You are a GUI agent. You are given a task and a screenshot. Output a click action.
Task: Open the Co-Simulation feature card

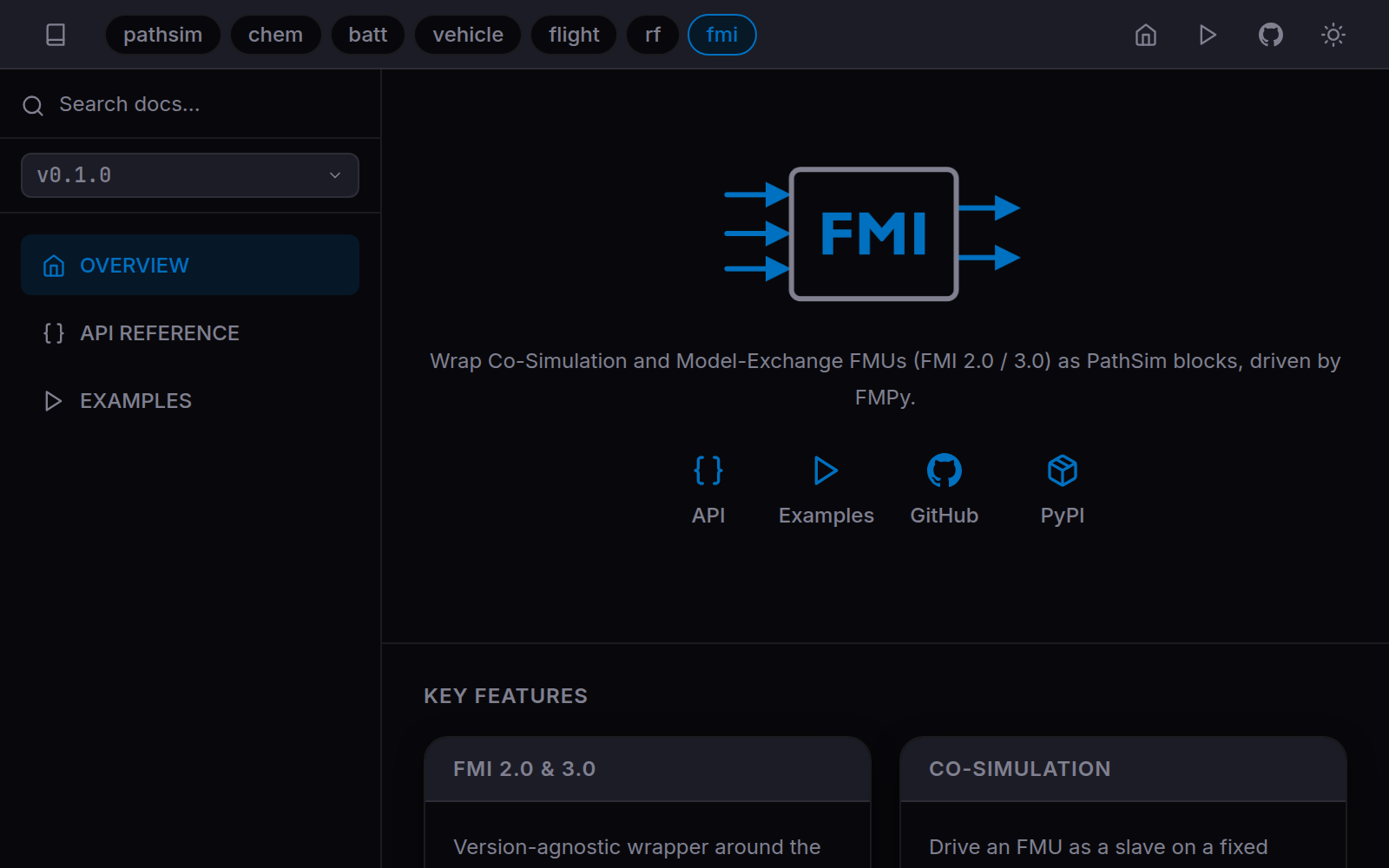coord(1123,802)
